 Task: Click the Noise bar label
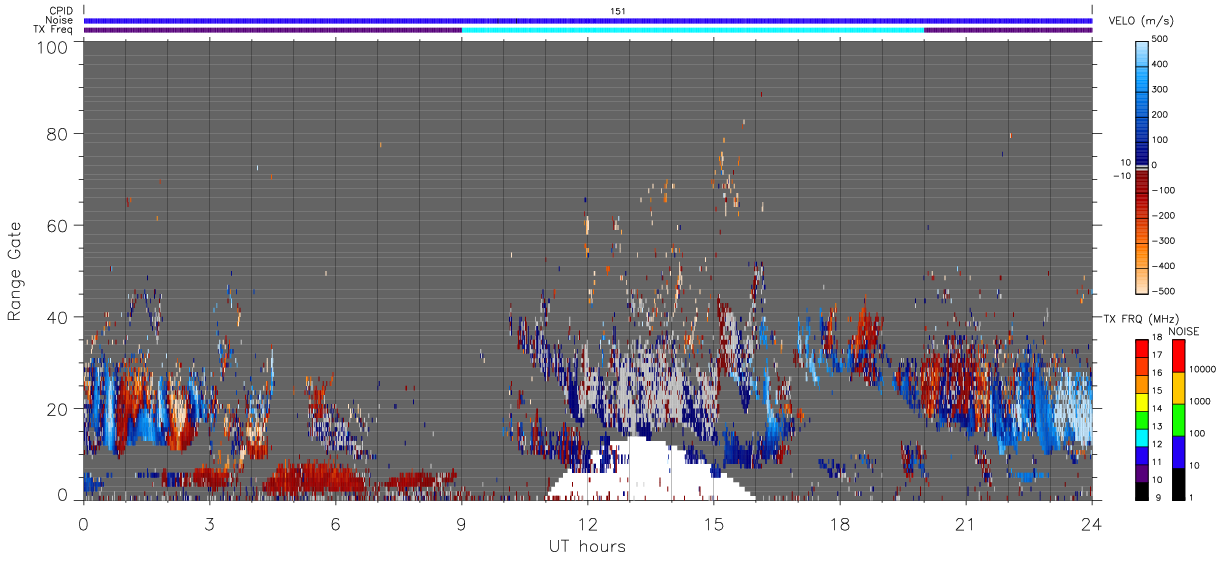59,20
